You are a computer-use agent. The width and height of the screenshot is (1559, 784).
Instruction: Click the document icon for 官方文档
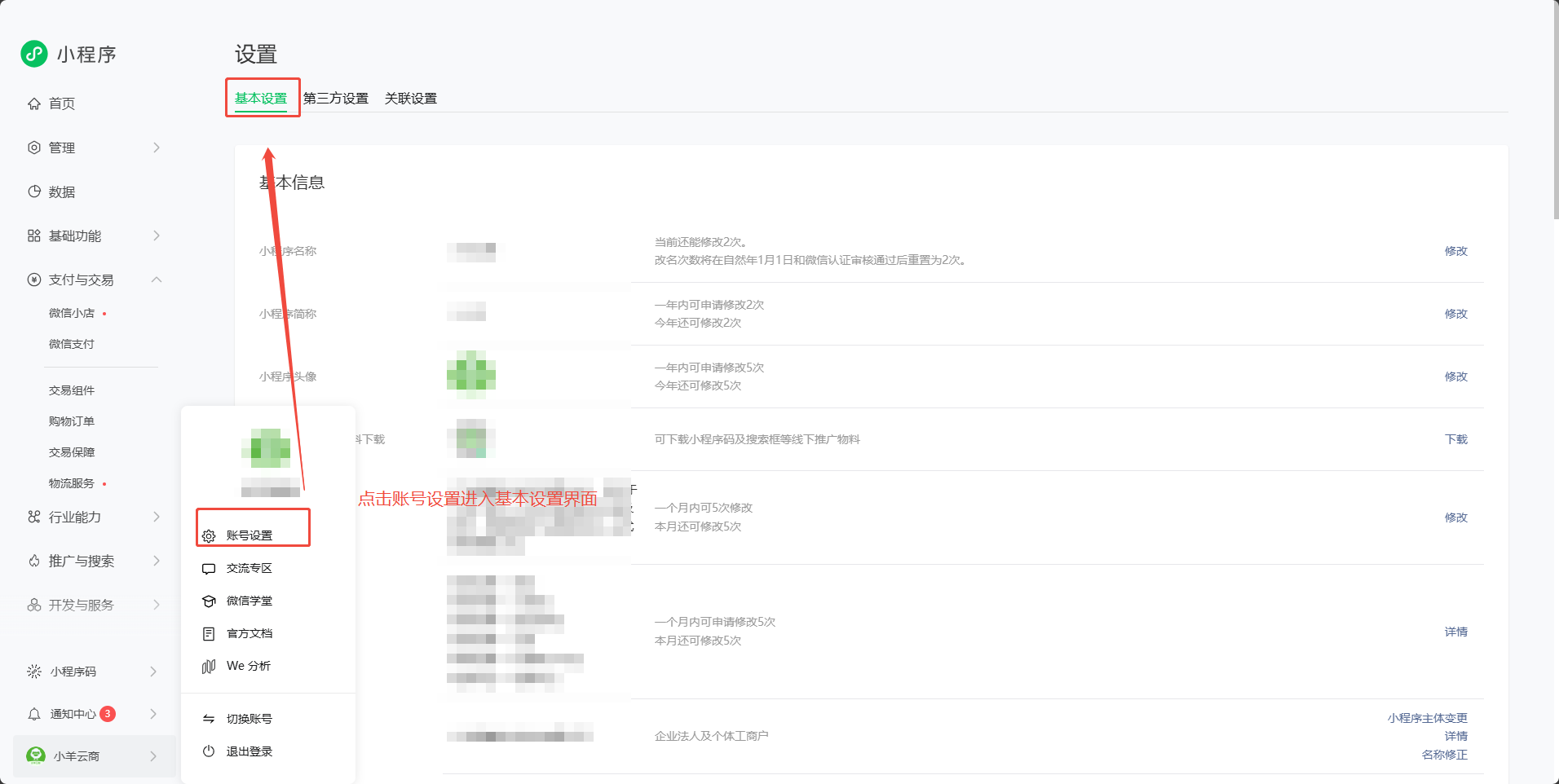pos(209,634)
